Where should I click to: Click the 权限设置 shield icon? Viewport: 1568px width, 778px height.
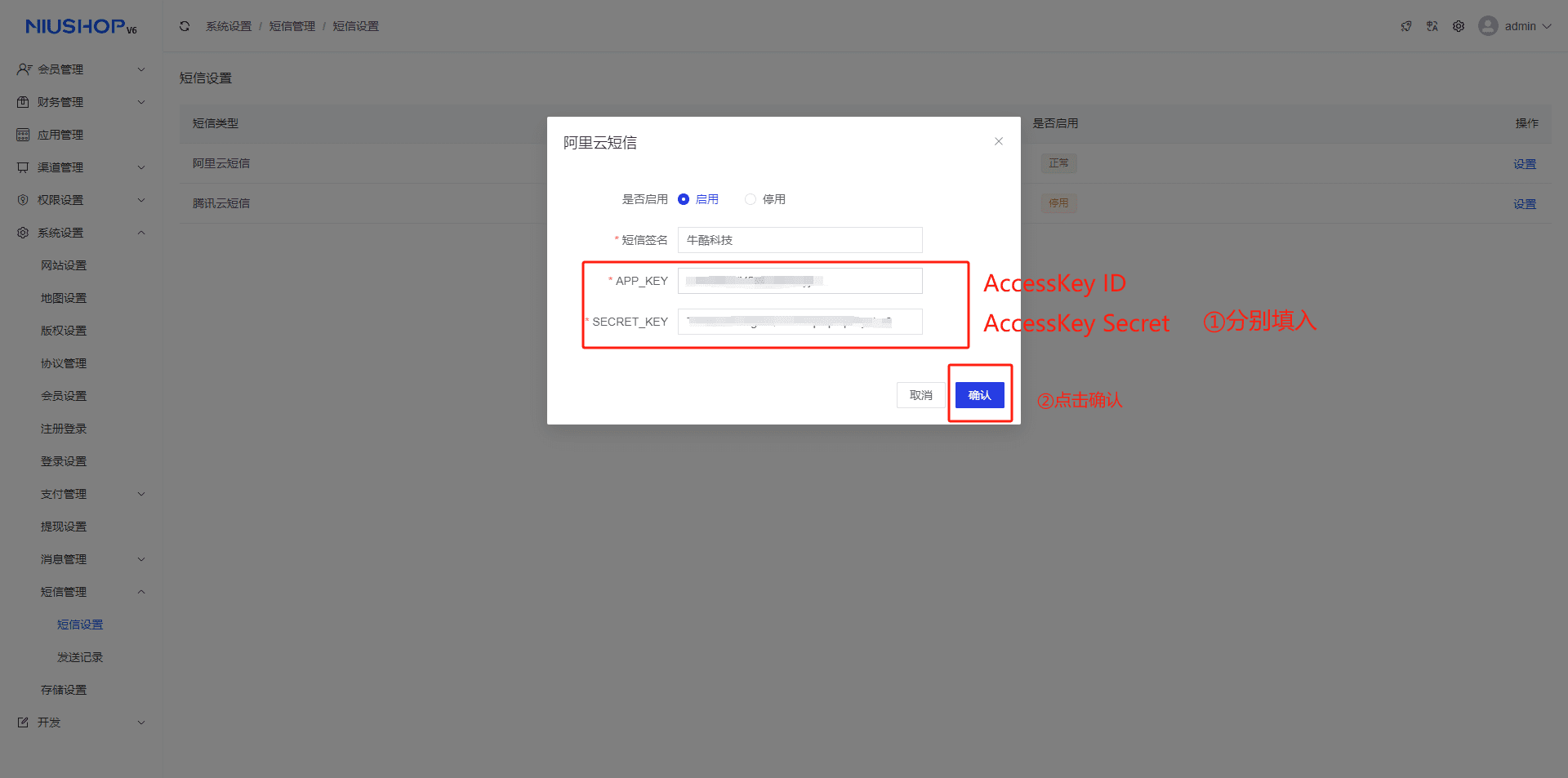[x=23, y=200]
